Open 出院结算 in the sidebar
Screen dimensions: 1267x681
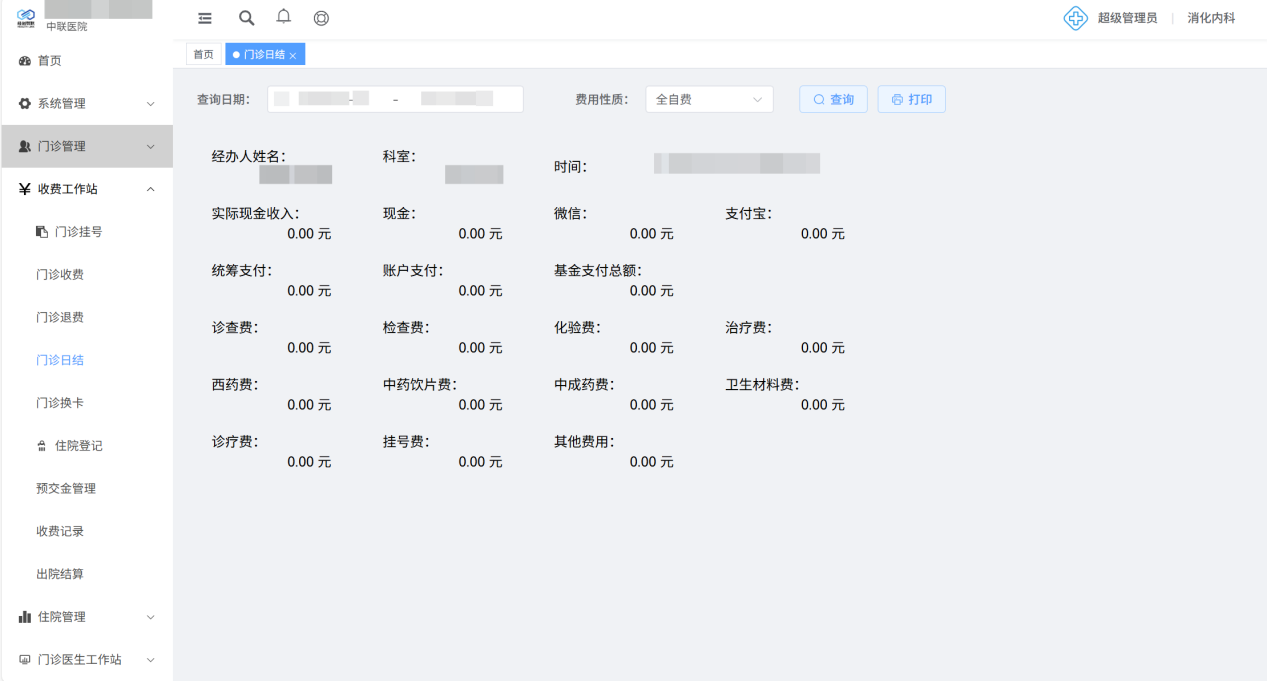pos(60,574)
